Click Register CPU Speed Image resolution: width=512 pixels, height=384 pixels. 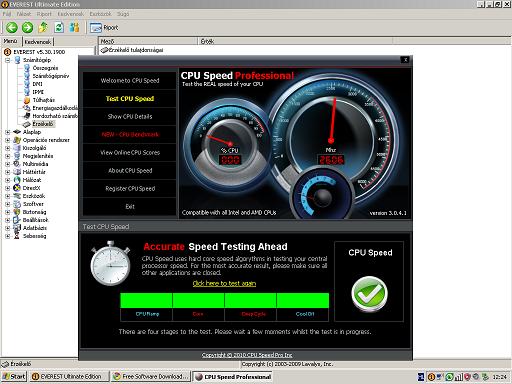click(130, 189)
